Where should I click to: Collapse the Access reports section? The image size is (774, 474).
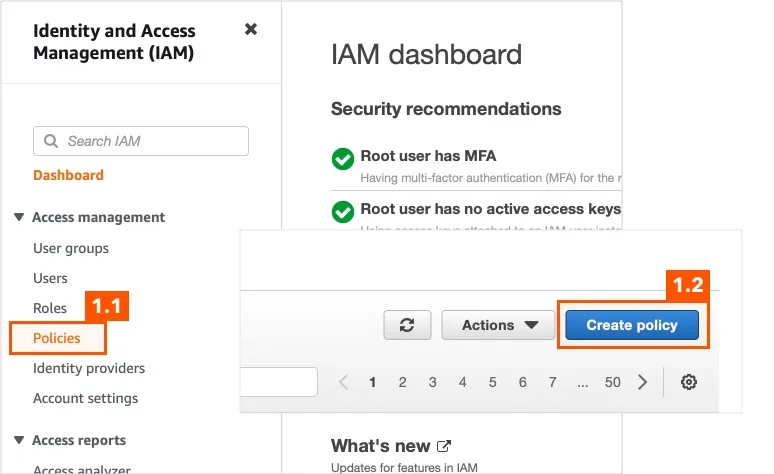tap(19, 439)
